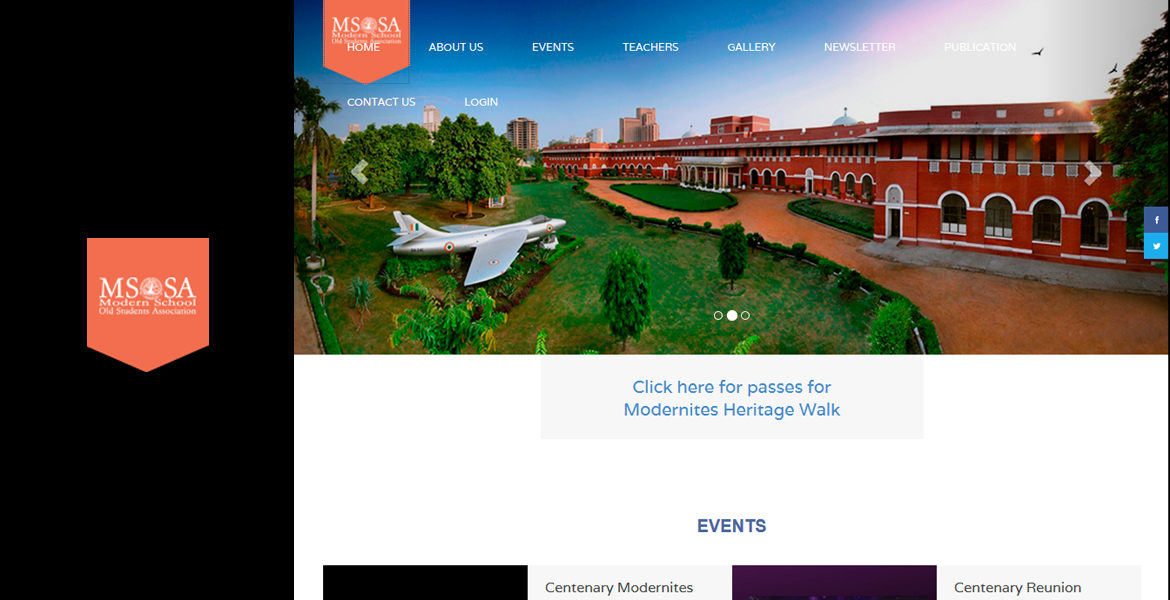The image size is (1170, 600).
Task: Click the Modernites Heritage Walk passes link
Action: click(x=732, y=399)
